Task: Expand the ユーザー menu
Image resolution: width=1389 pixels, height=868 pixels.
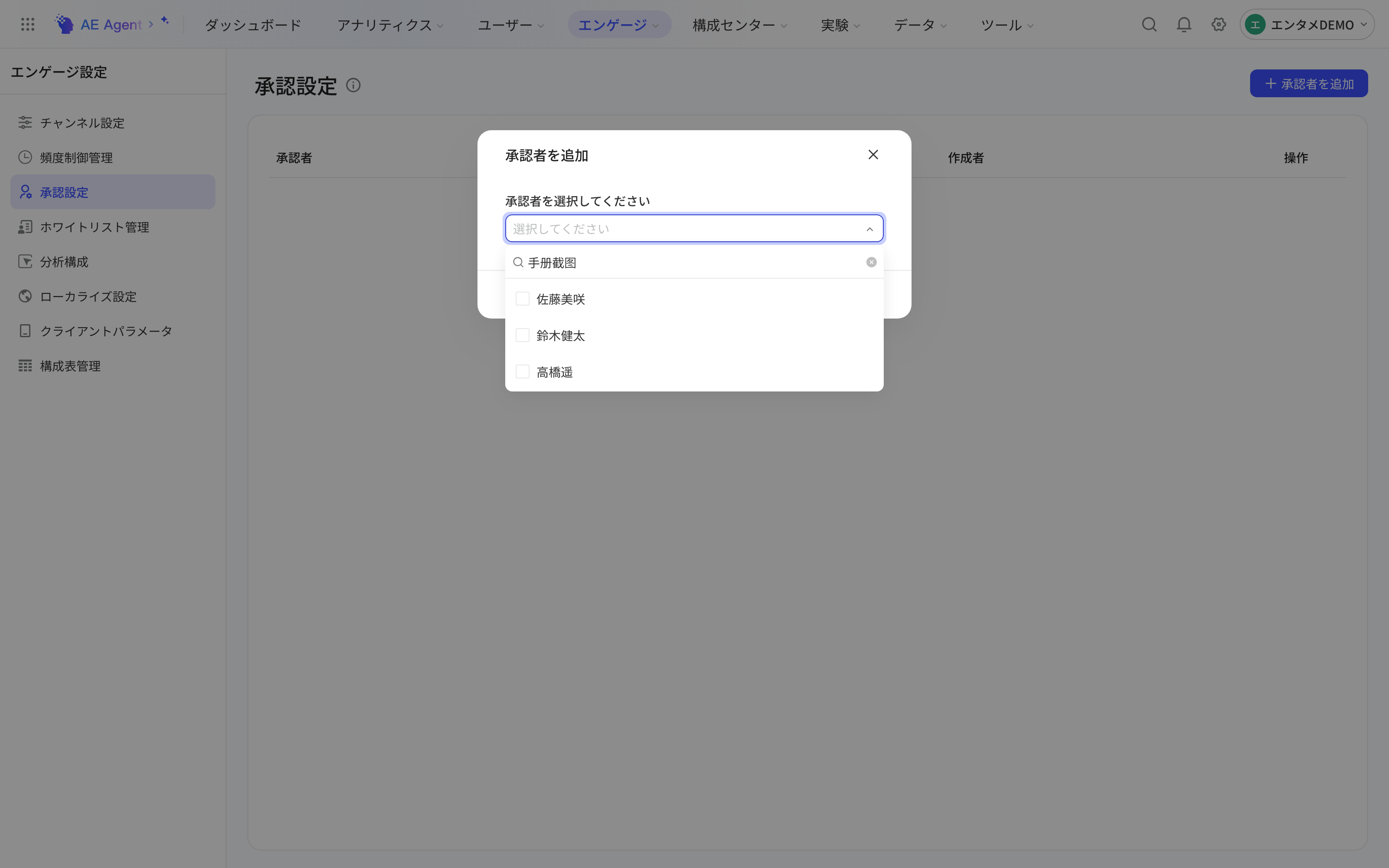Action: tap(511, 25)
